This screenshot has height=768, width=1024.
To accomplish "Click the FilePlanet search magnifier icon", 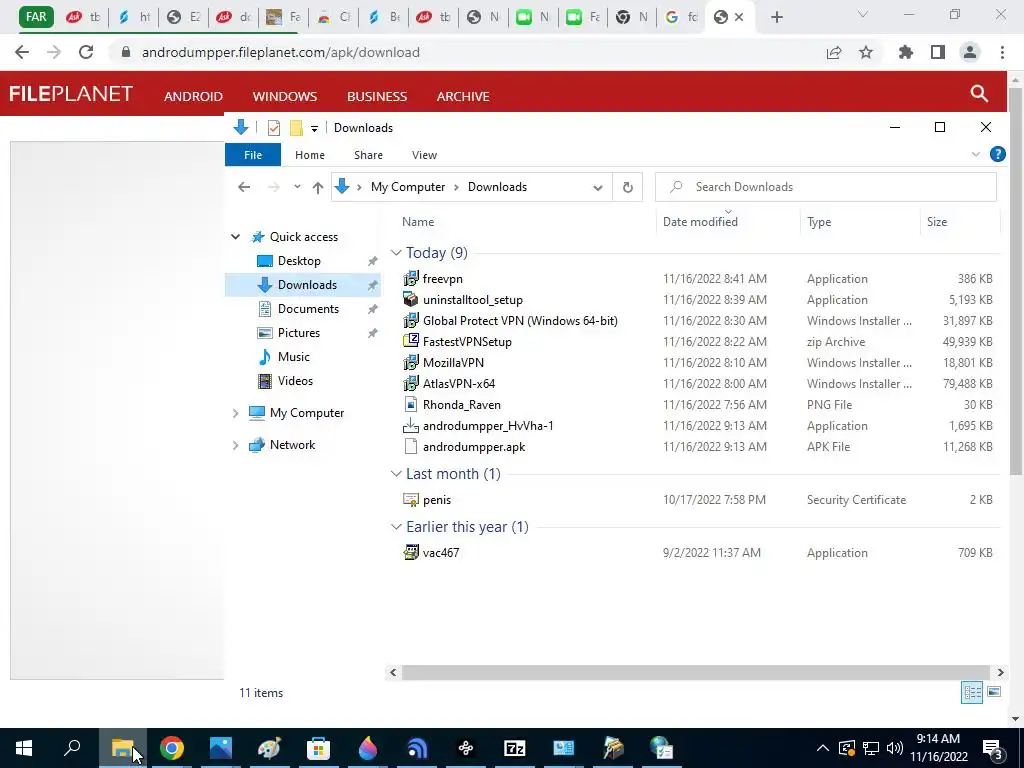I will 978,93.
